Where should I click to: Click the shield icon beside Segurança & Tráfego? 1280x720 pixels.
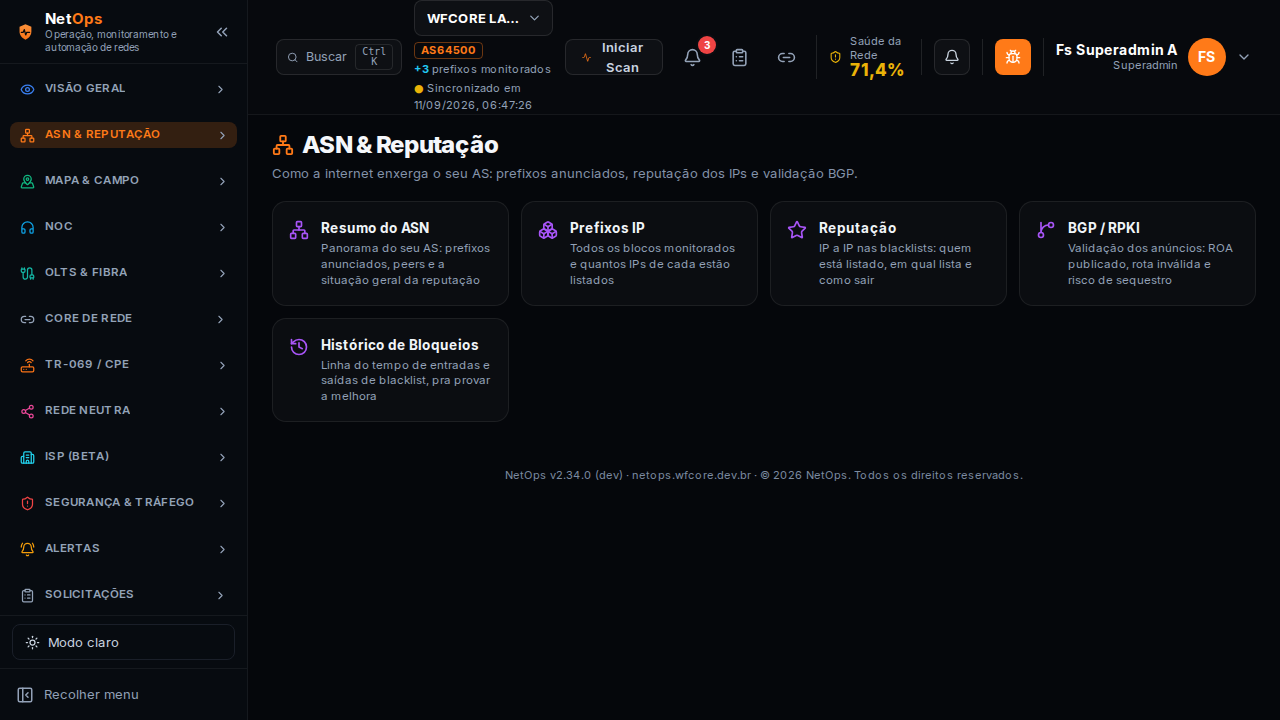[x=28, y=503]
